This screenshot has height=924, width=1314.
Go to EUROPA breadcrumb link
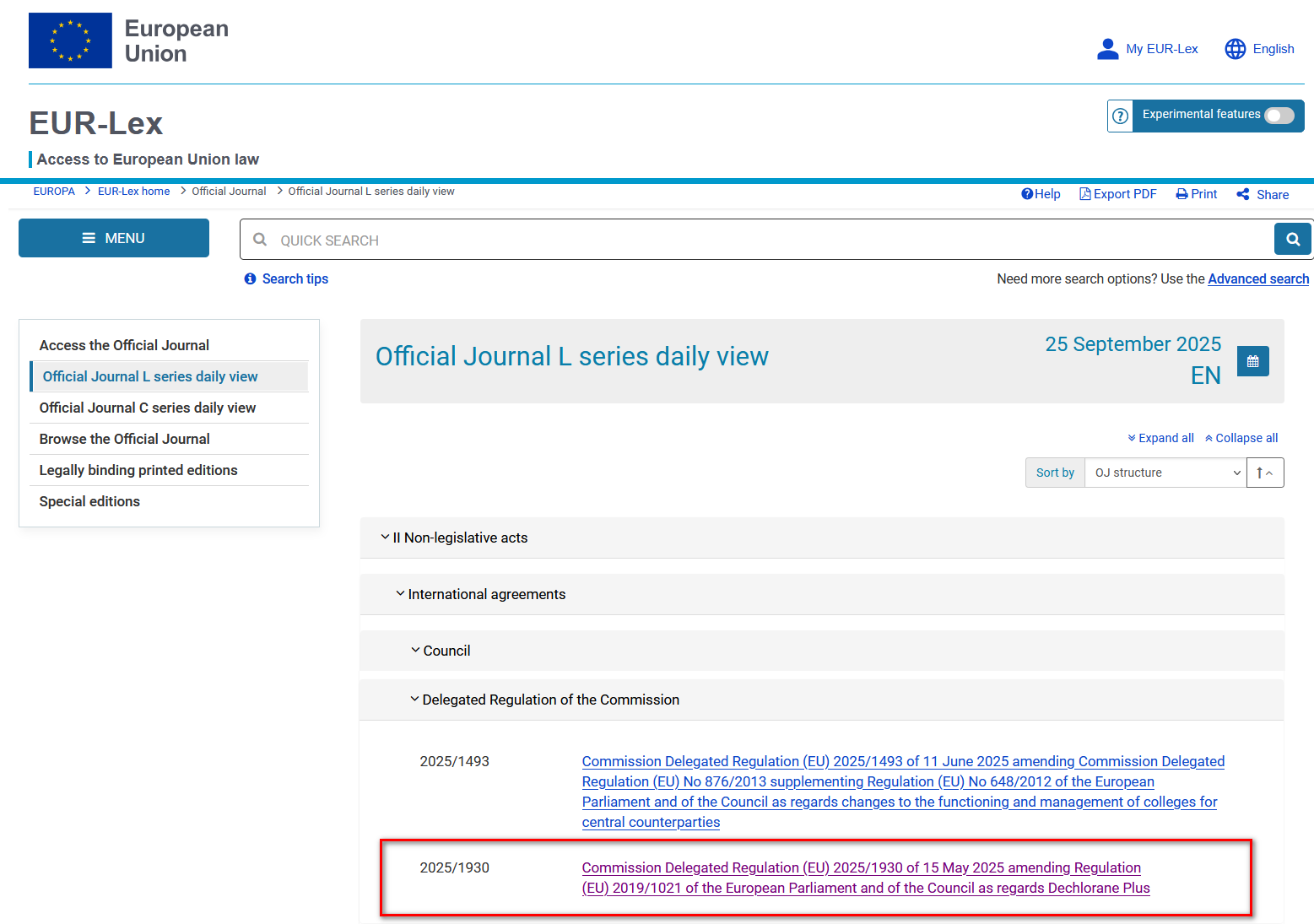pyautogui.click(x=54, y=192)
